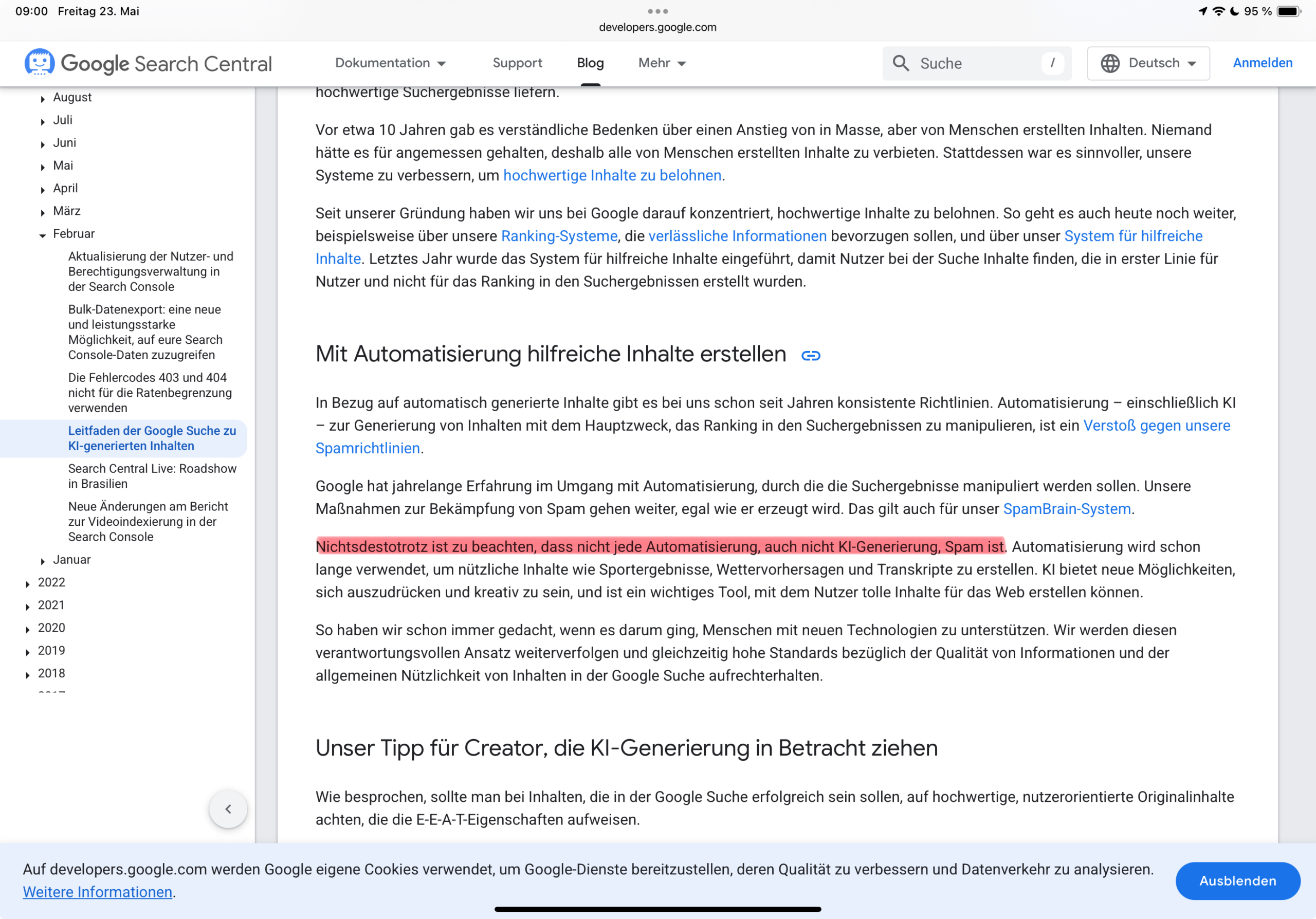Expand the Juli month in sidebar
This screenshot has height=919, width=1316.
point(43,121)
